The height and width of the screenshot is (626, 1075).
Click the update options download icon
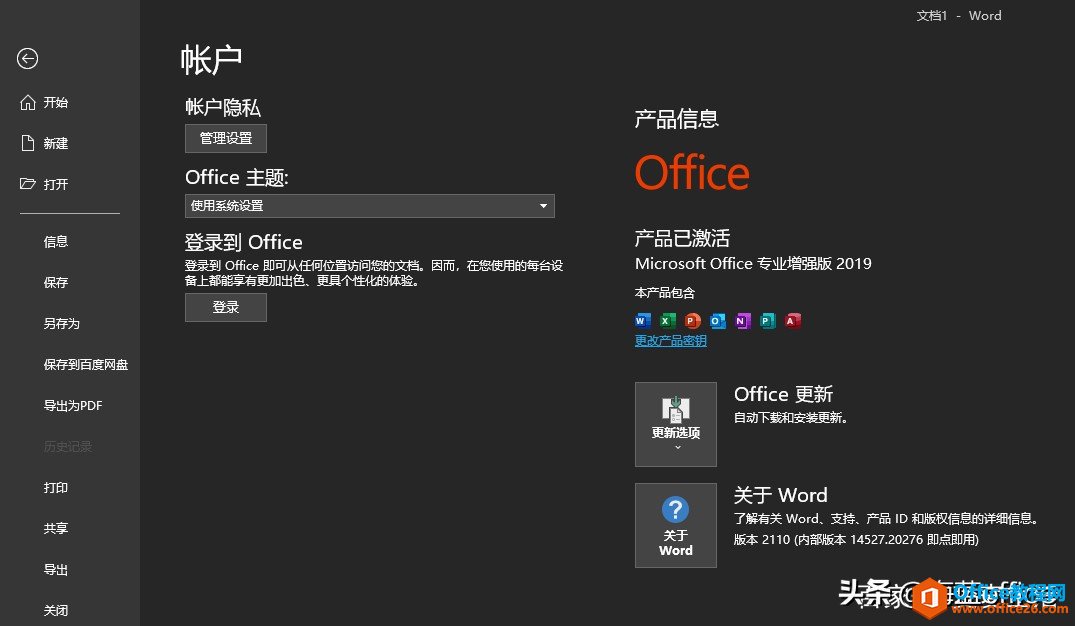click(675, 409)
